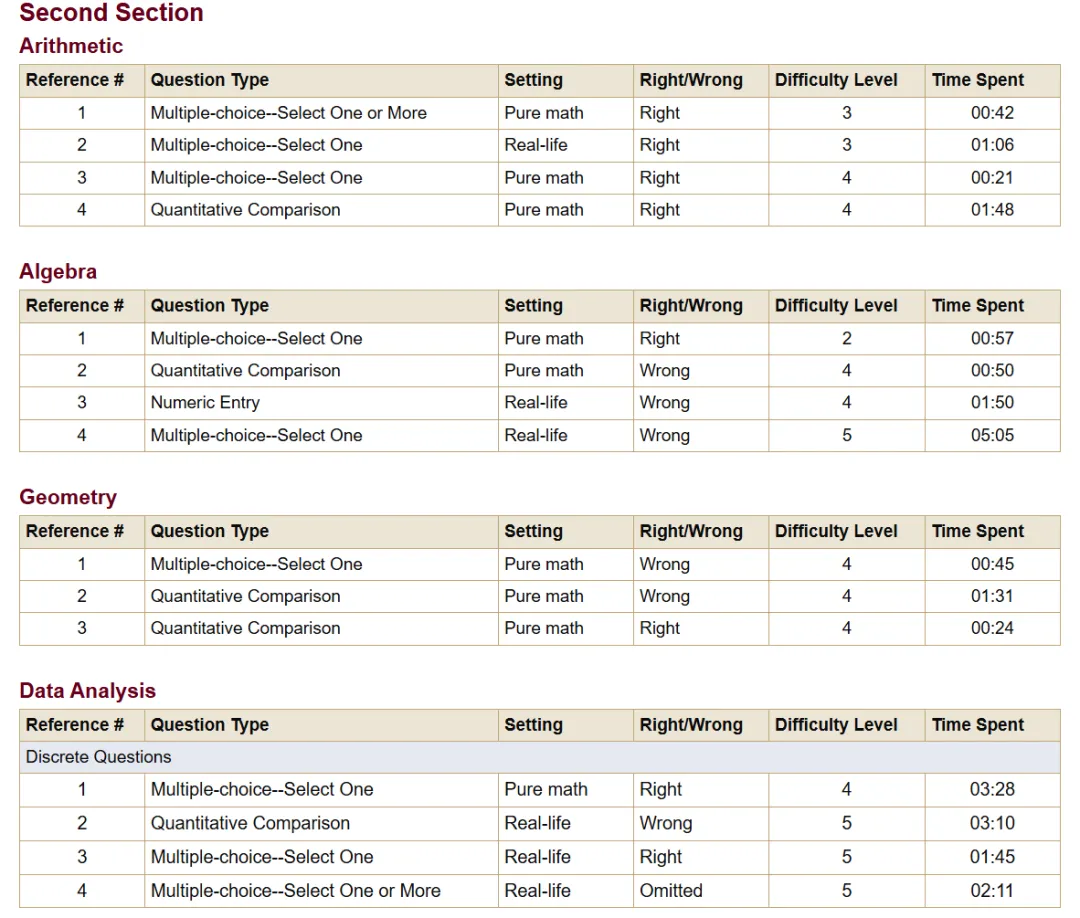Click the Second Section heading
Screen dimensions: 1080x918
point(111,13)
